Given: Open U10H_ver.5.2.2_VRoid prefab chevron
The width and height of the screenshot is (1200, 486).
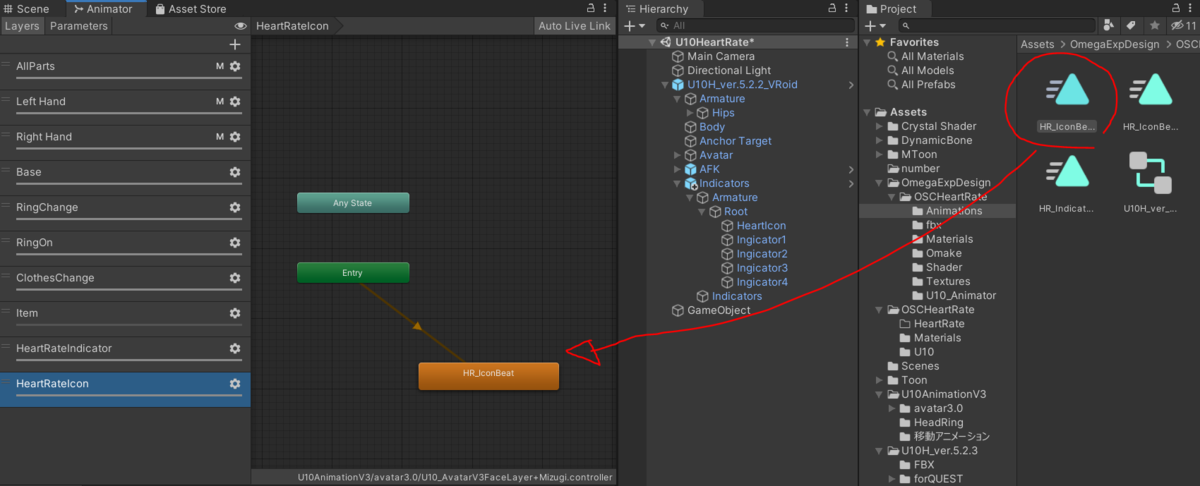Looking at the screenshot, I should 851,85.
